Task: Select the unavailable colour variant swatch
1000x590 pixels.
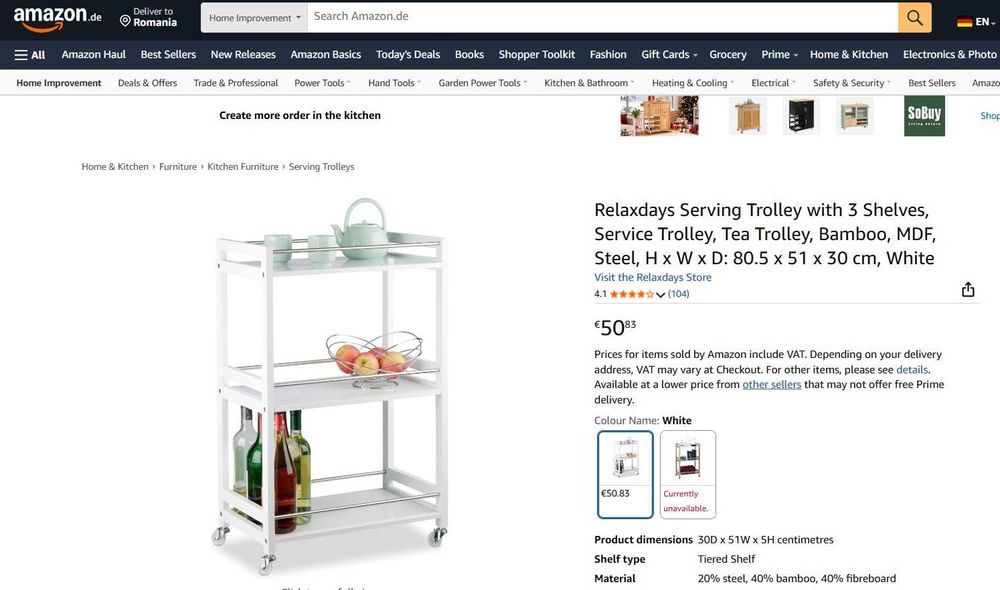Action: pyautogui.click(x=688, y=474)
